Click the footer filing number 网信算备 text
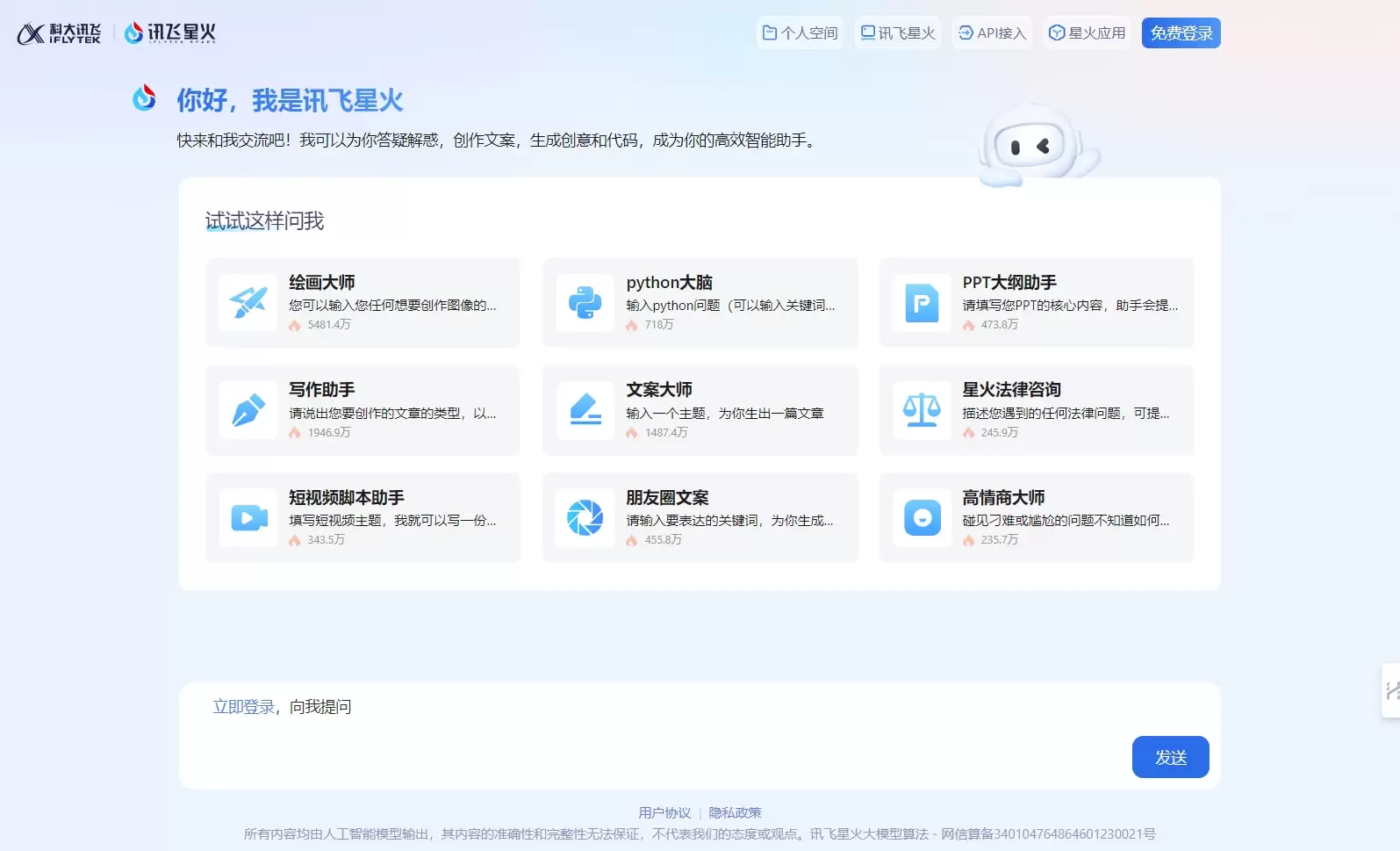Image resolution: width=1400 pixels, height=851 pixels. click(x=1048, y=834)
